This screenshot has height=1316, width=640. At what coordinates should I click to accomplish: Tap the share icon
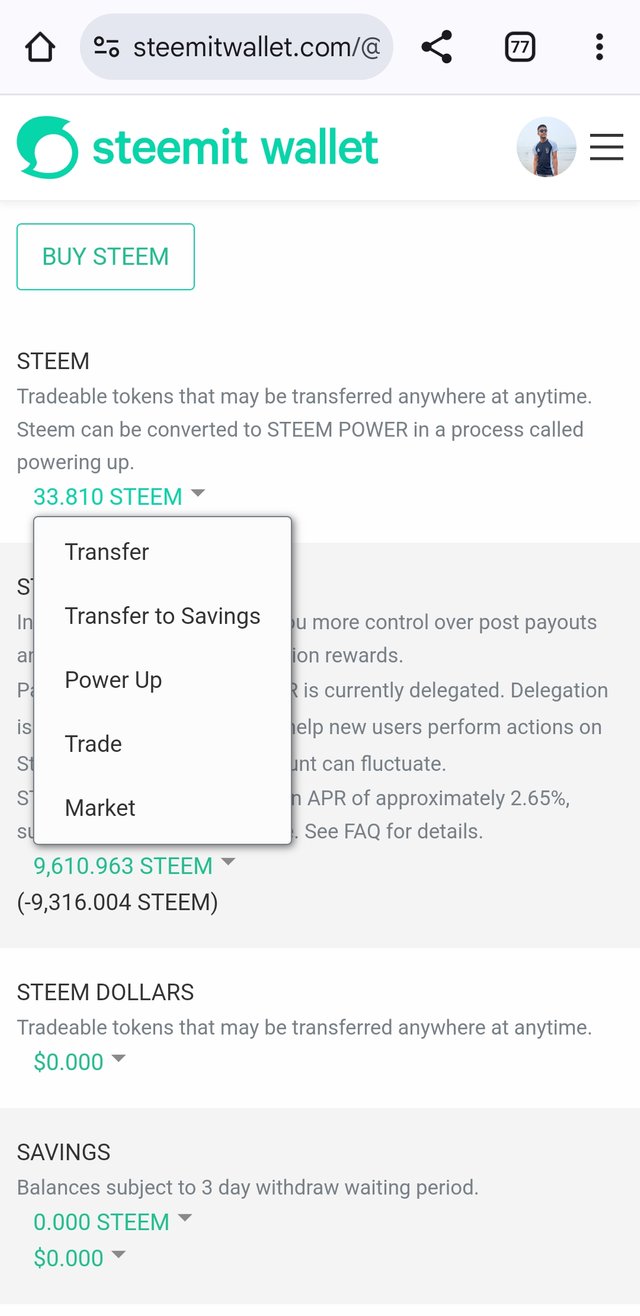coord(436,47)
